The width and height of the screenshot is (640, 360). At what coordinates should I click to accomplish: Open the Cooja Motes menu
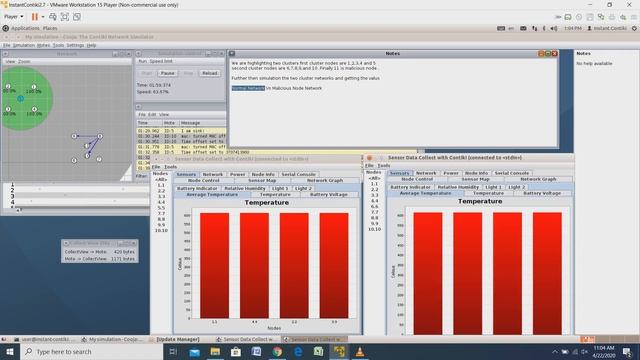pyautogui.click(x=43, y=45)
